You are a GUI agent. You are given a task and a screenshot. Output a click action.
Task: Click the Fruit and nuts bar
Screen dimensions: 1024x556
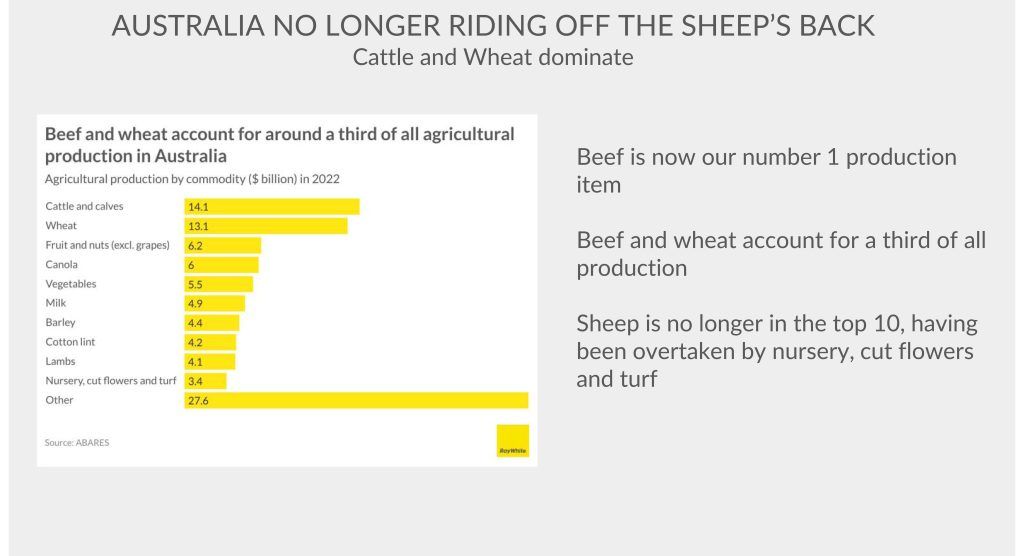(223, 245)
